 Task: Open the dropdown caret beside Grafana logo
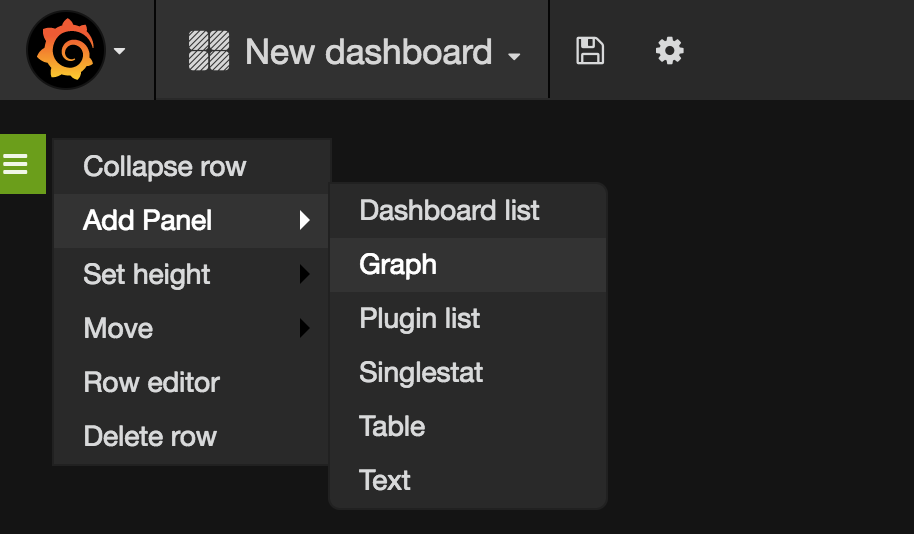[x=119, y=51]
